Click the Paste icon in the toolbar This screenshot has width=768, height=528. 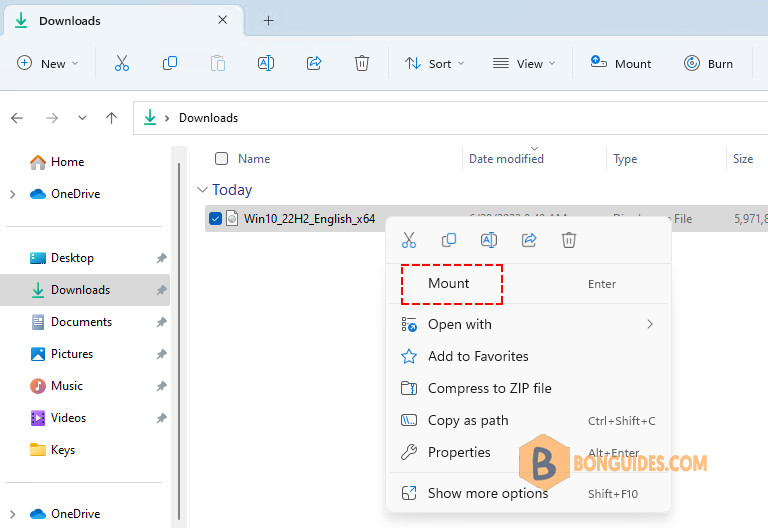pyautogui.click(x=217, y=63)
